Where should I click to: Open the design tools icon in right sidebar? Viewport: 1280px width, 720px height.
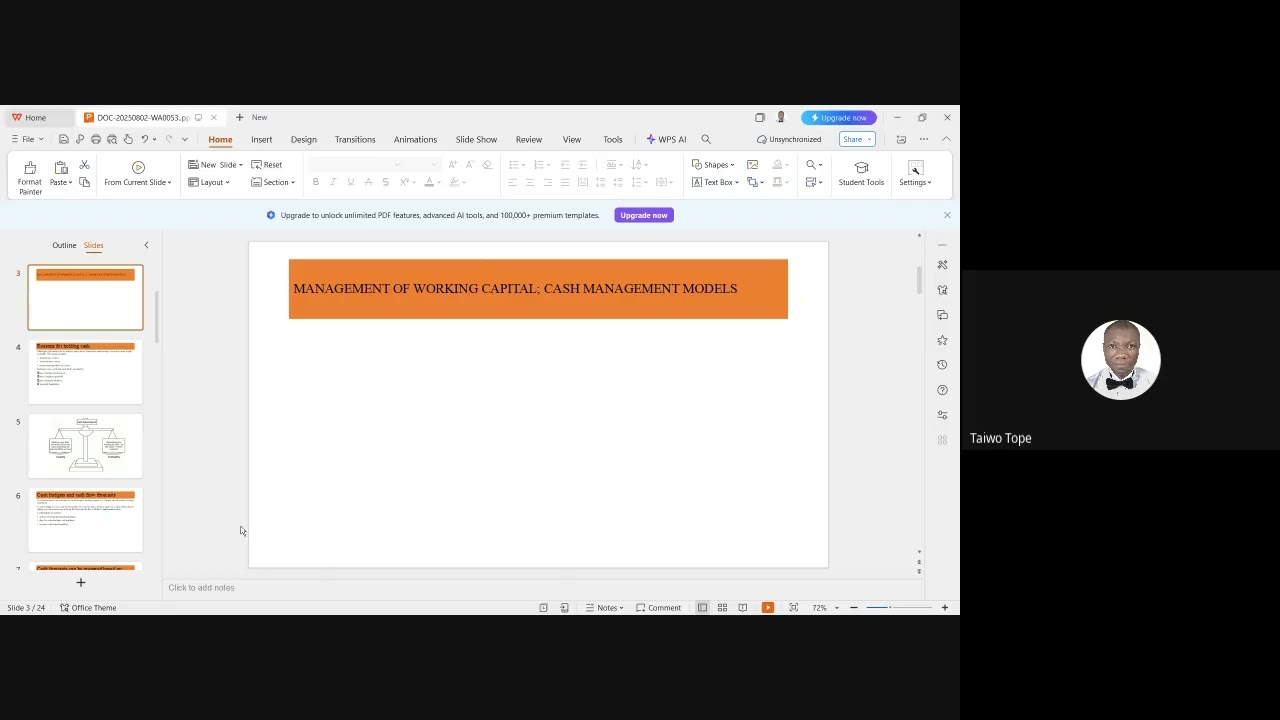(x=942, y=265)
